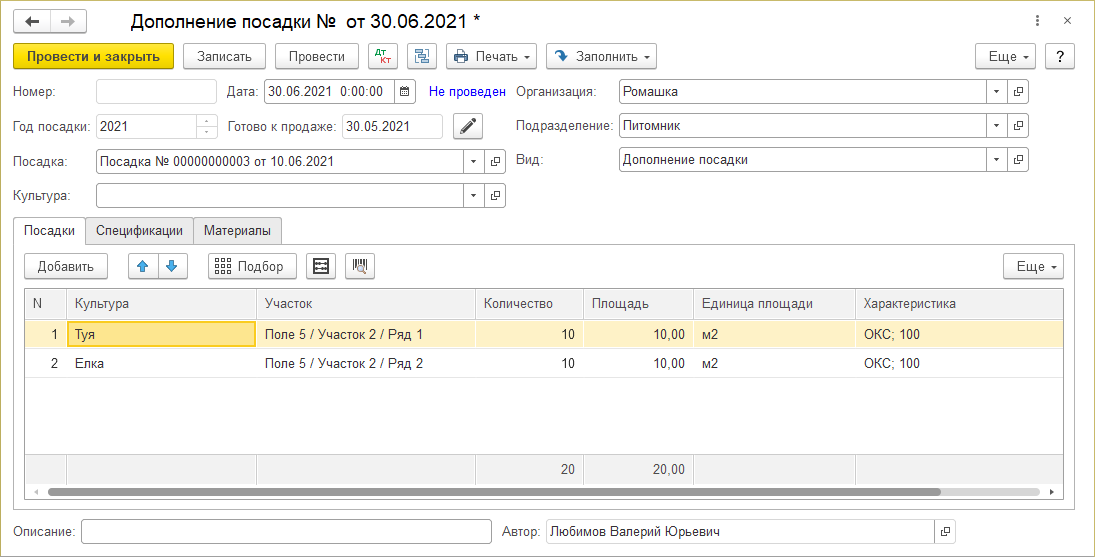Open the Печать print menu
This screenshot has height=557, width=1095.
coord(491,57)
